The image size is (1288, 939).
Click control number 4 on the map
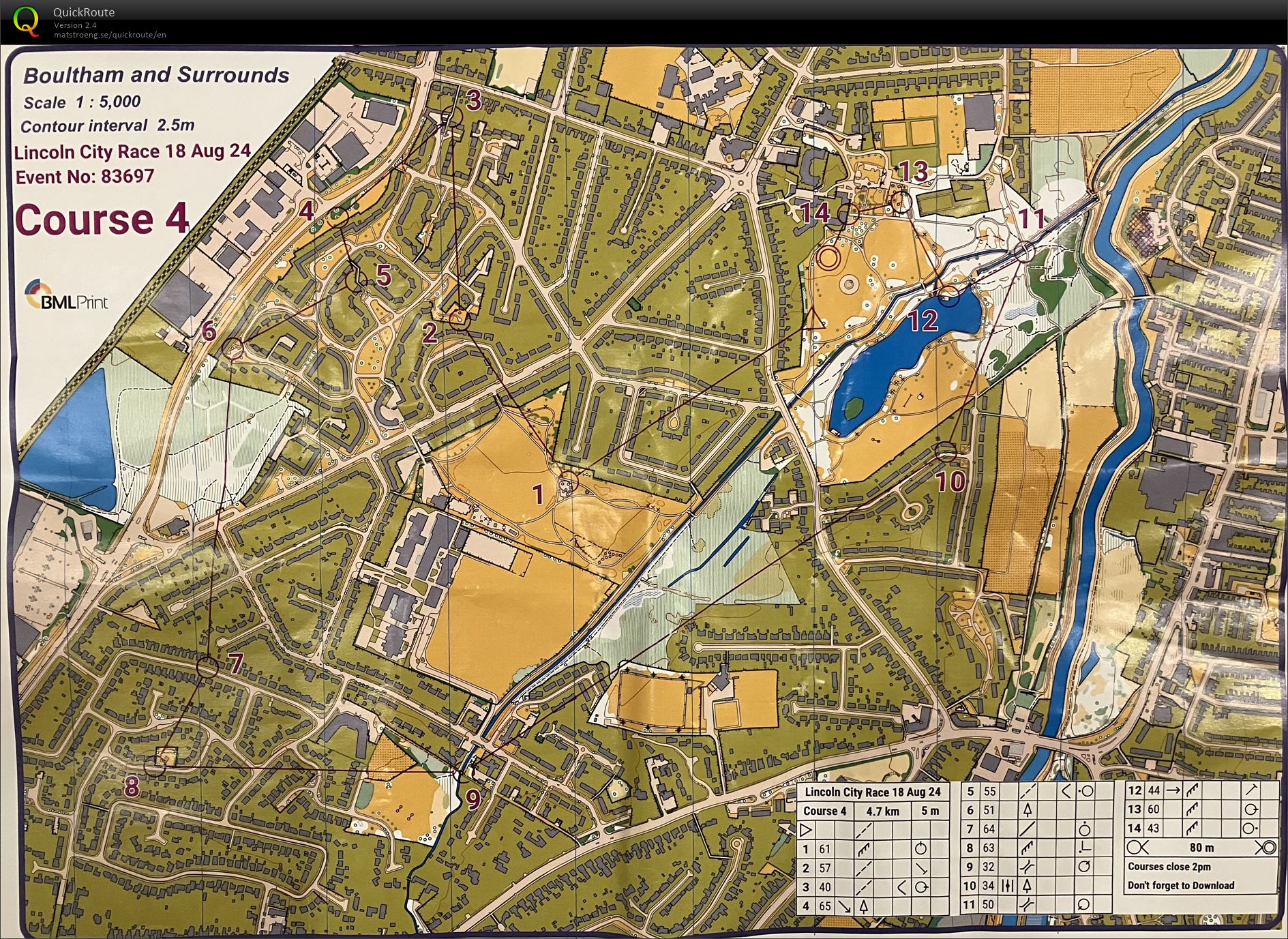[307, 210]
